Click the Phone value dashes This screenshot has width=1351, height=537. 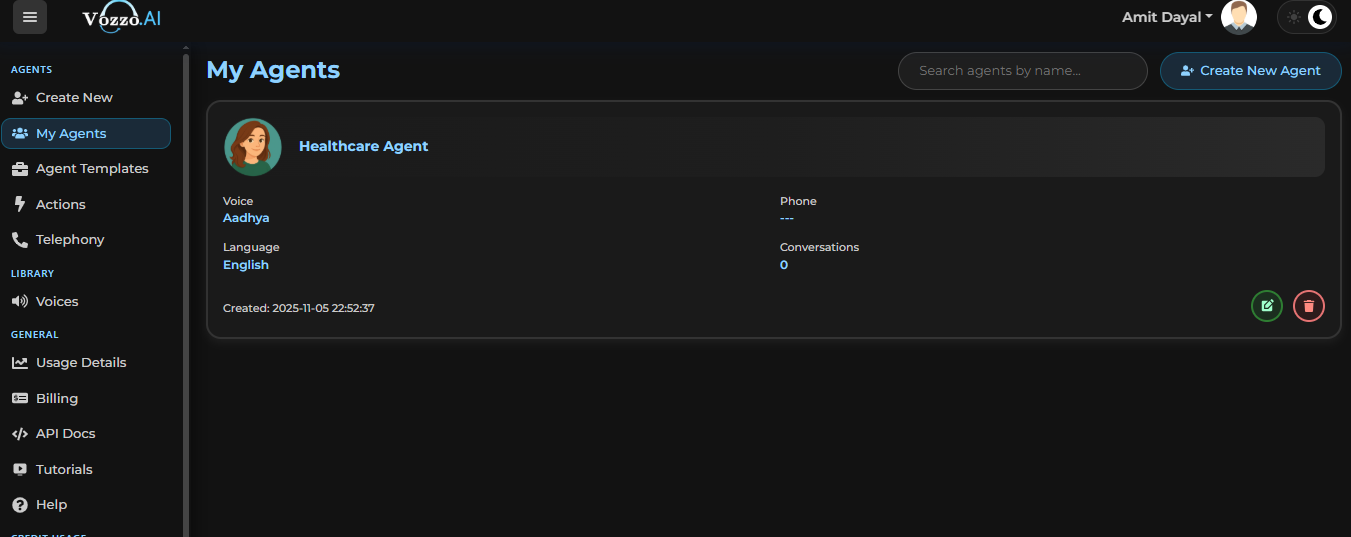(x=787, y=218)
